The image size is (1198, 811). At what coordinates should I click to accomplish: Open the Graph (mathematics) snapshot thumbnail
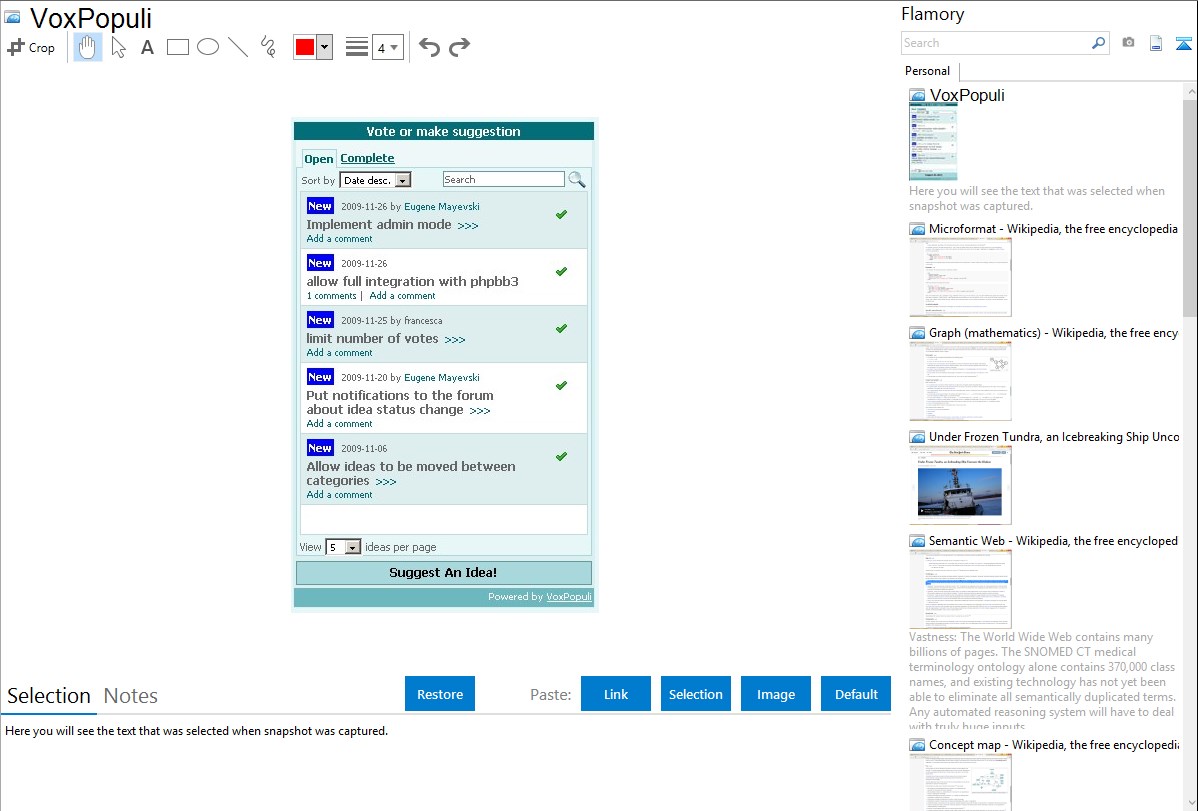pos(960,381)
